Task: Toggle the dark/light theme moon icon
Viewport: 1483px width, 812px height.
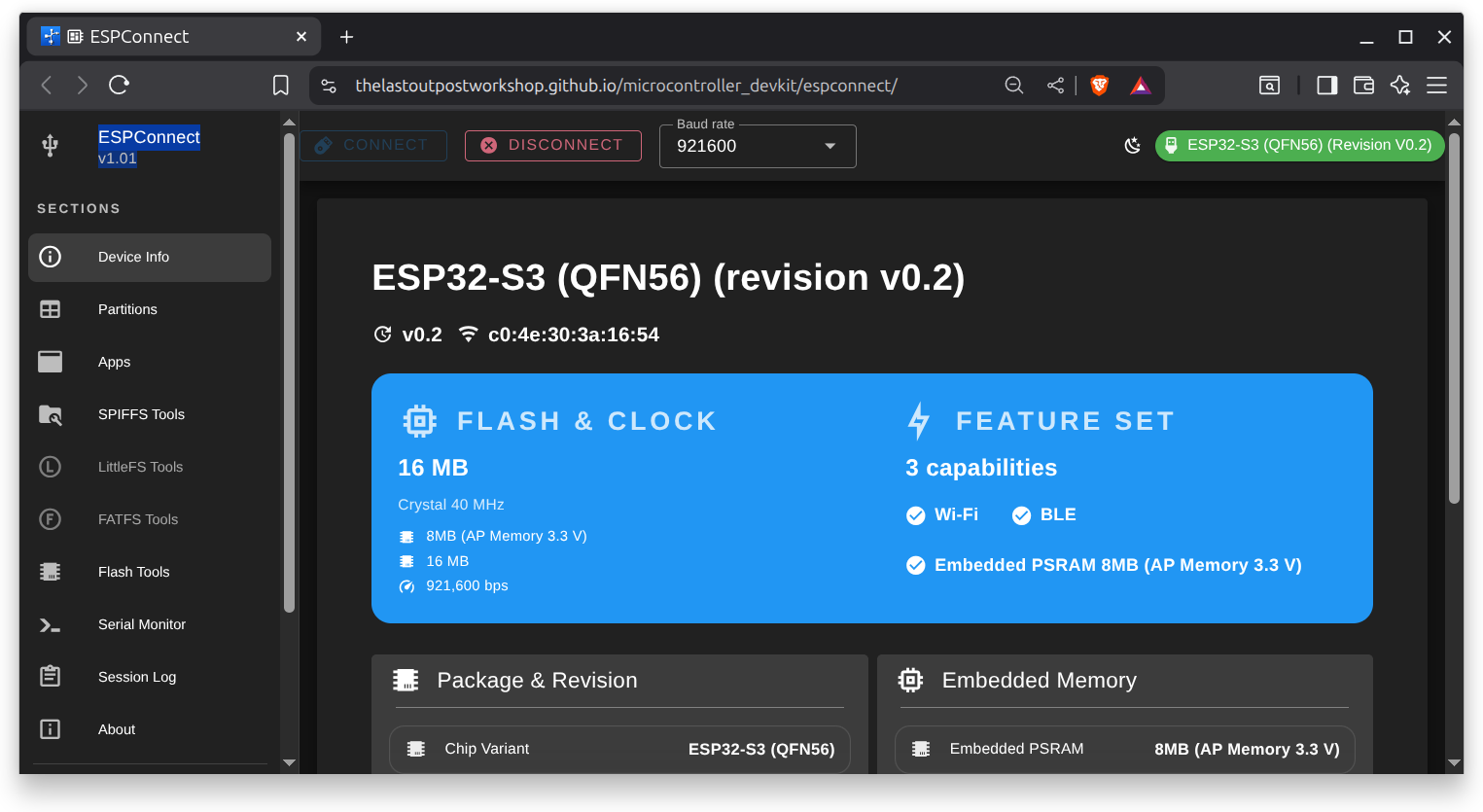Action: coord(1132,146)
